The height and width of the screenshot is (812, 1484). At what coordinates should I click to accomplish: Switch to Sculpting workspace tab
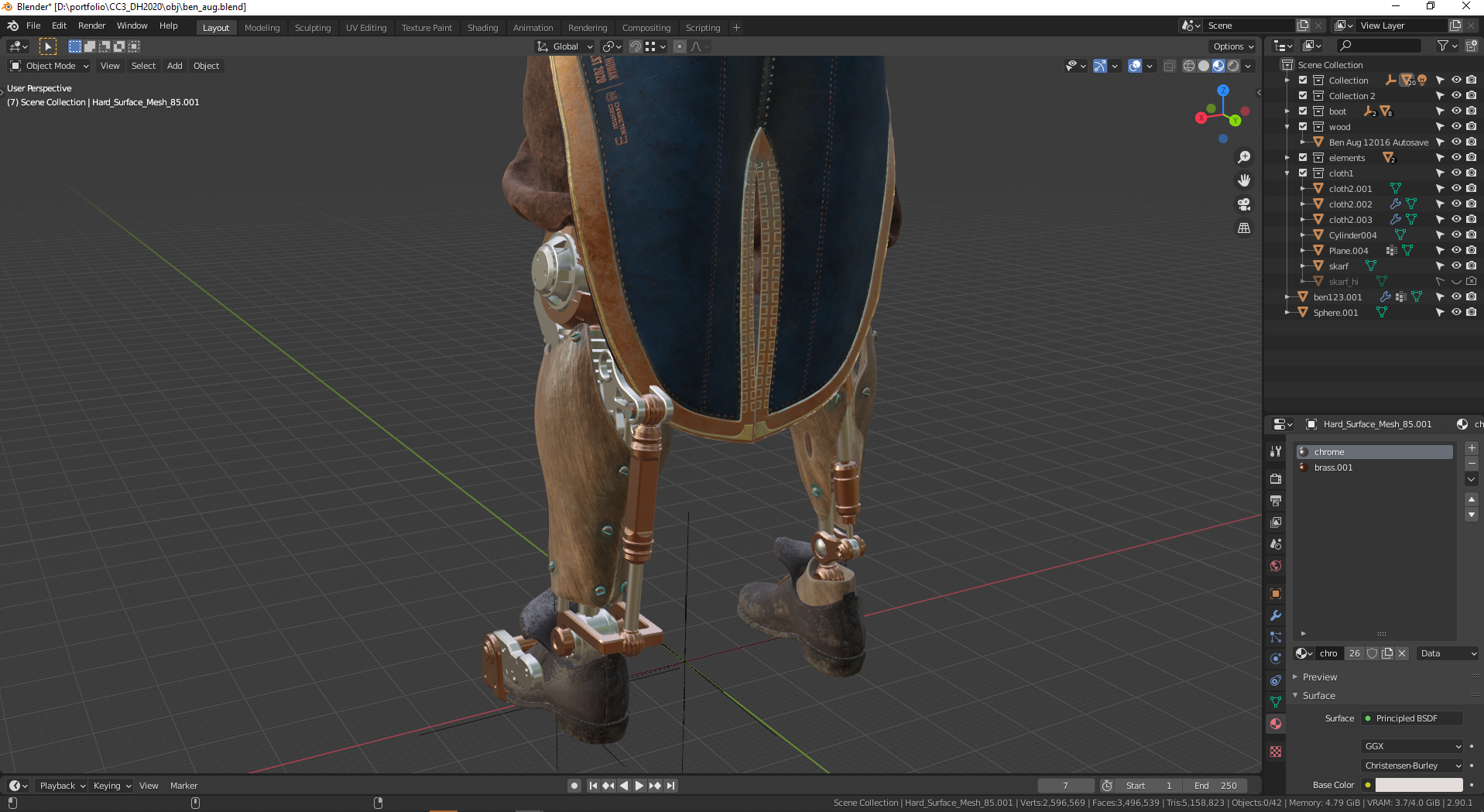pyautogui.click(x=313, y=28)
